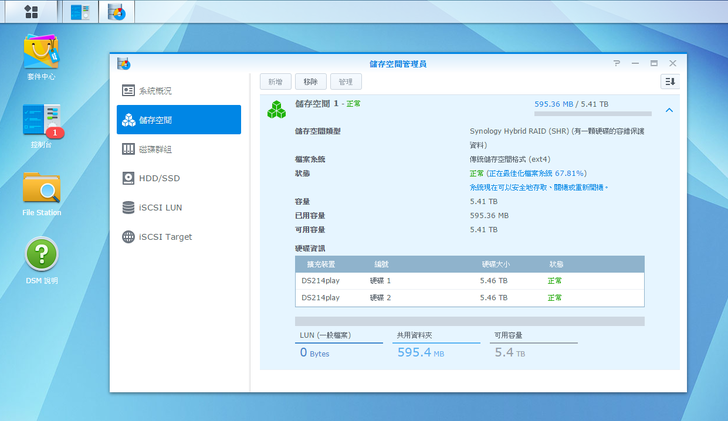Open HDD/SSD section
This screenshot has width=728, height=421.
coord(178,178)
